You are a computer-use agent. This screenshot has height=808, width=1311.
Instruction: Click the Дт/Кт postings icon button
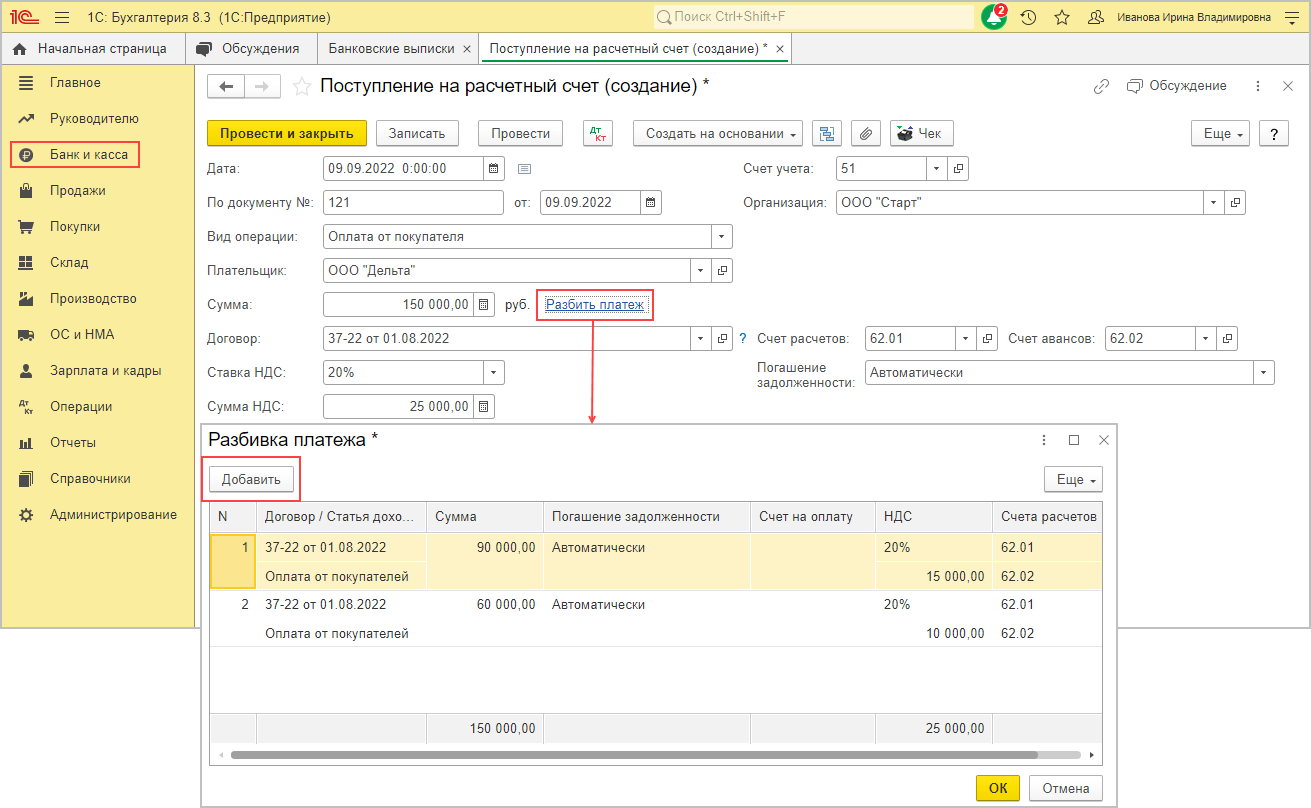pos(598,134)
